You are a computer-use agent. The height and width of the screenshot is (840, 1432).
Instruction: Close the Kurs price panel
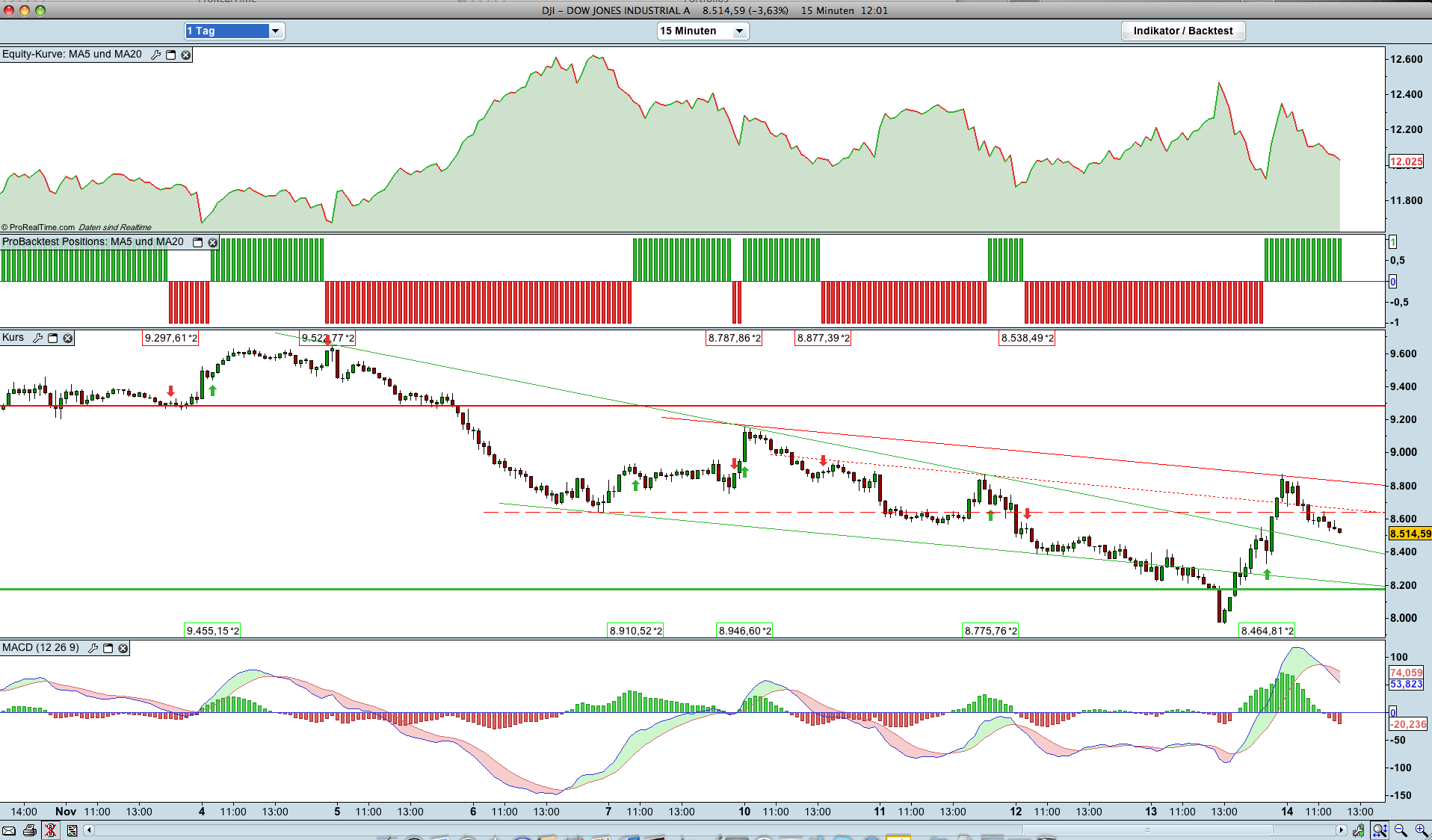coord(68,338)
